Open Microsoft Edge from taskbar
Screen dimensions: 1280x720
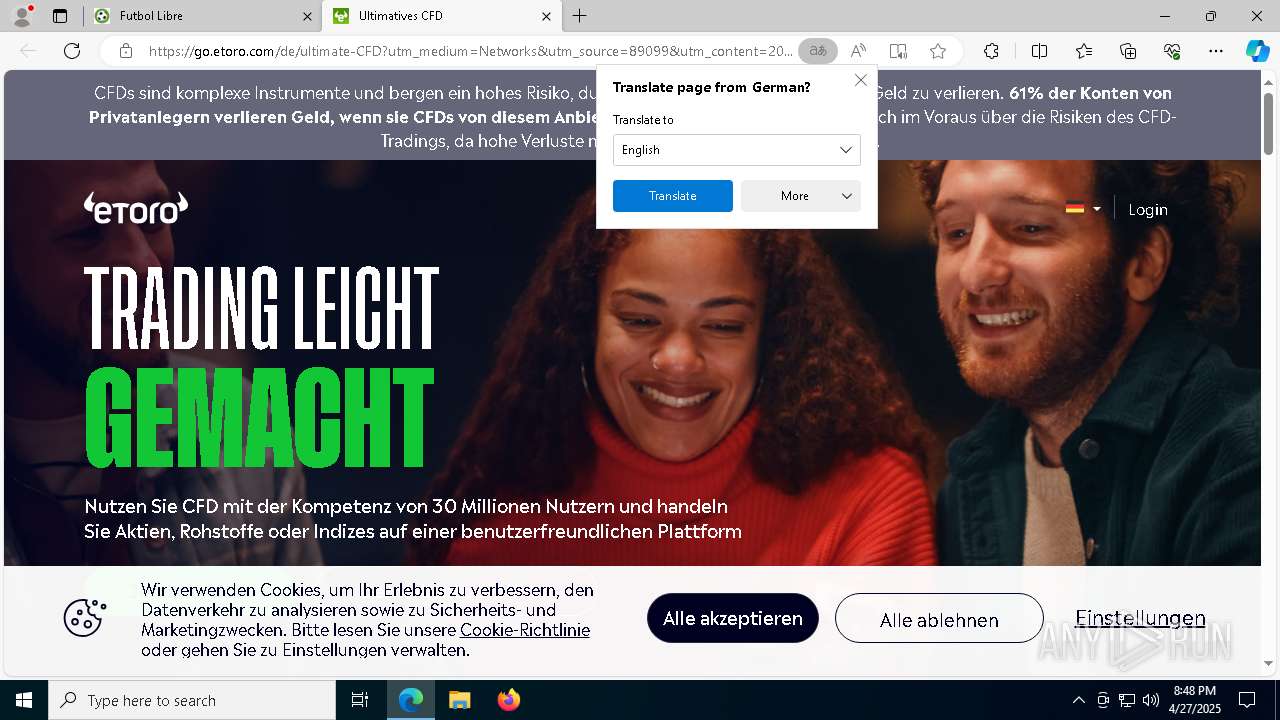[411, 700]
